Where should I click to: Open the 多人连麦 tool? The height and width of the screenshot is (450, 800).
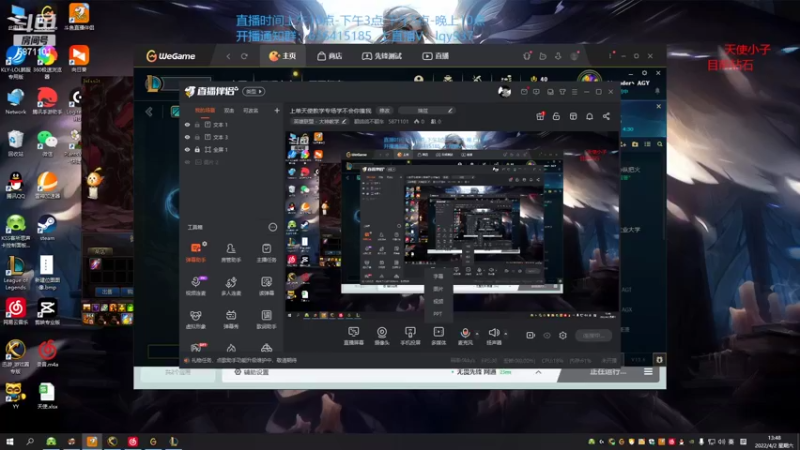click(231, 286)
